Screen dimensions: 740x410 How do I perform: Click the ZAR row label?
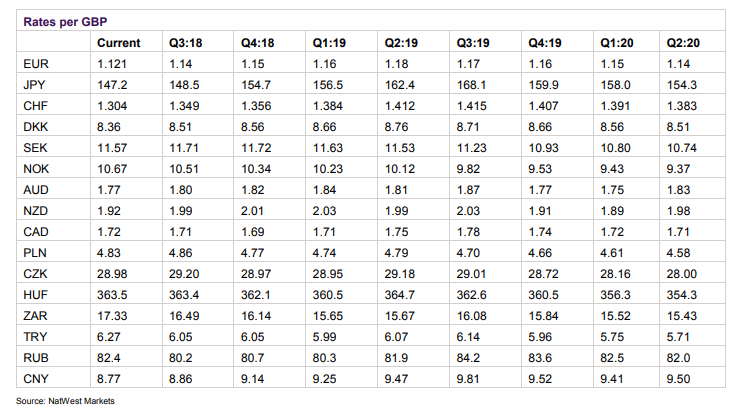point(34,314)
